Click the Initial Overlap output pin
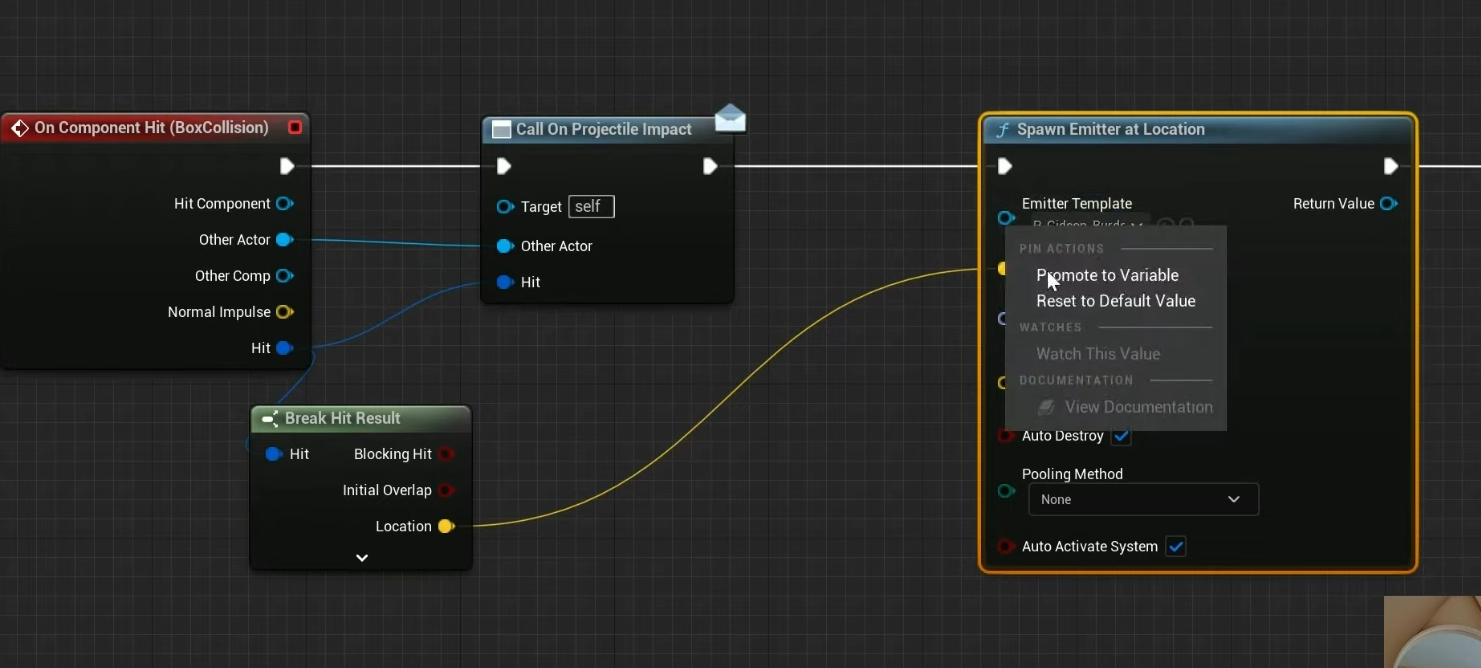 tap(446, 490)
